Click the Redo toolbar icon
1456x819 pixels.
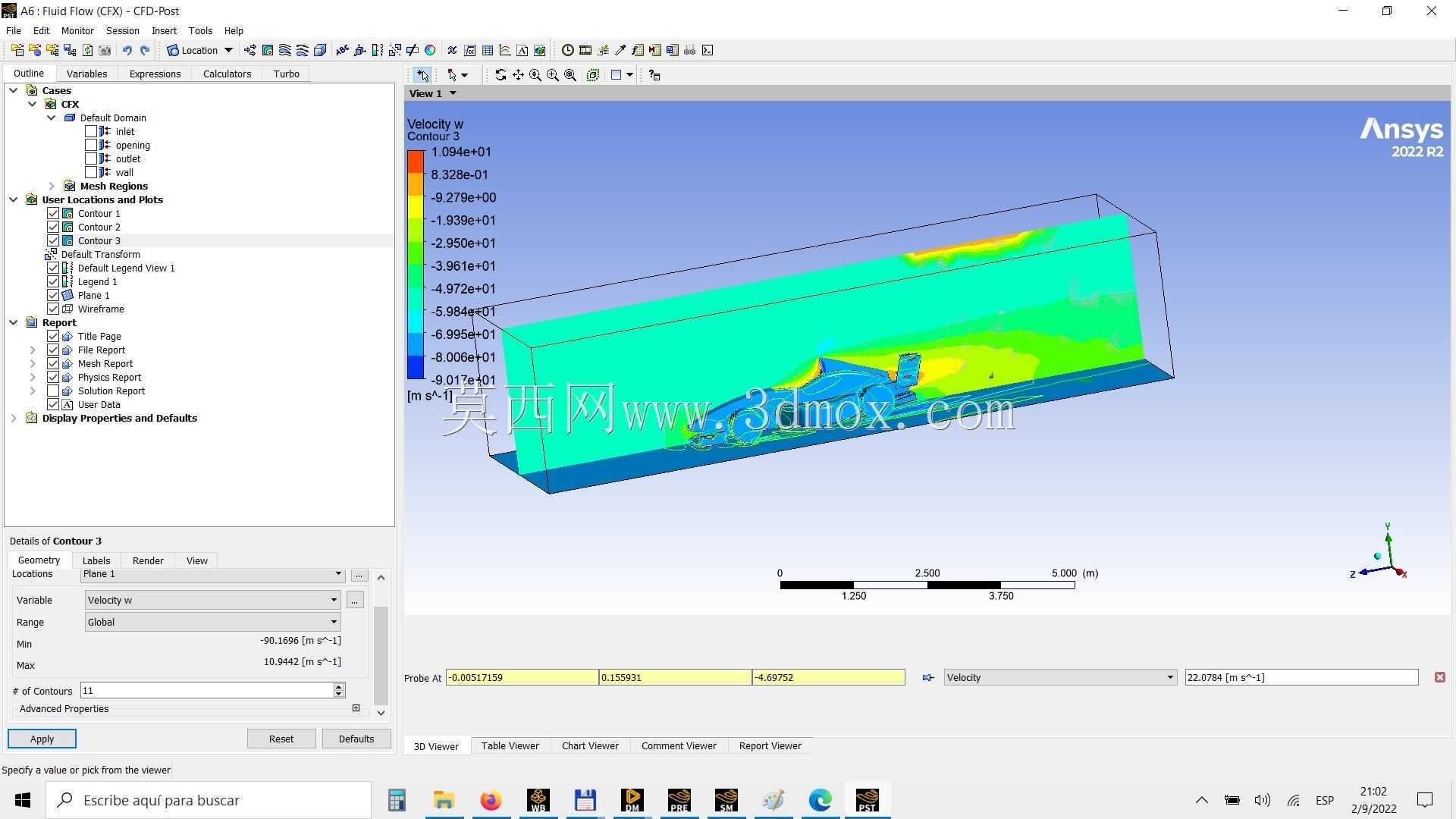pyautogui.click(x=145, y=50)
